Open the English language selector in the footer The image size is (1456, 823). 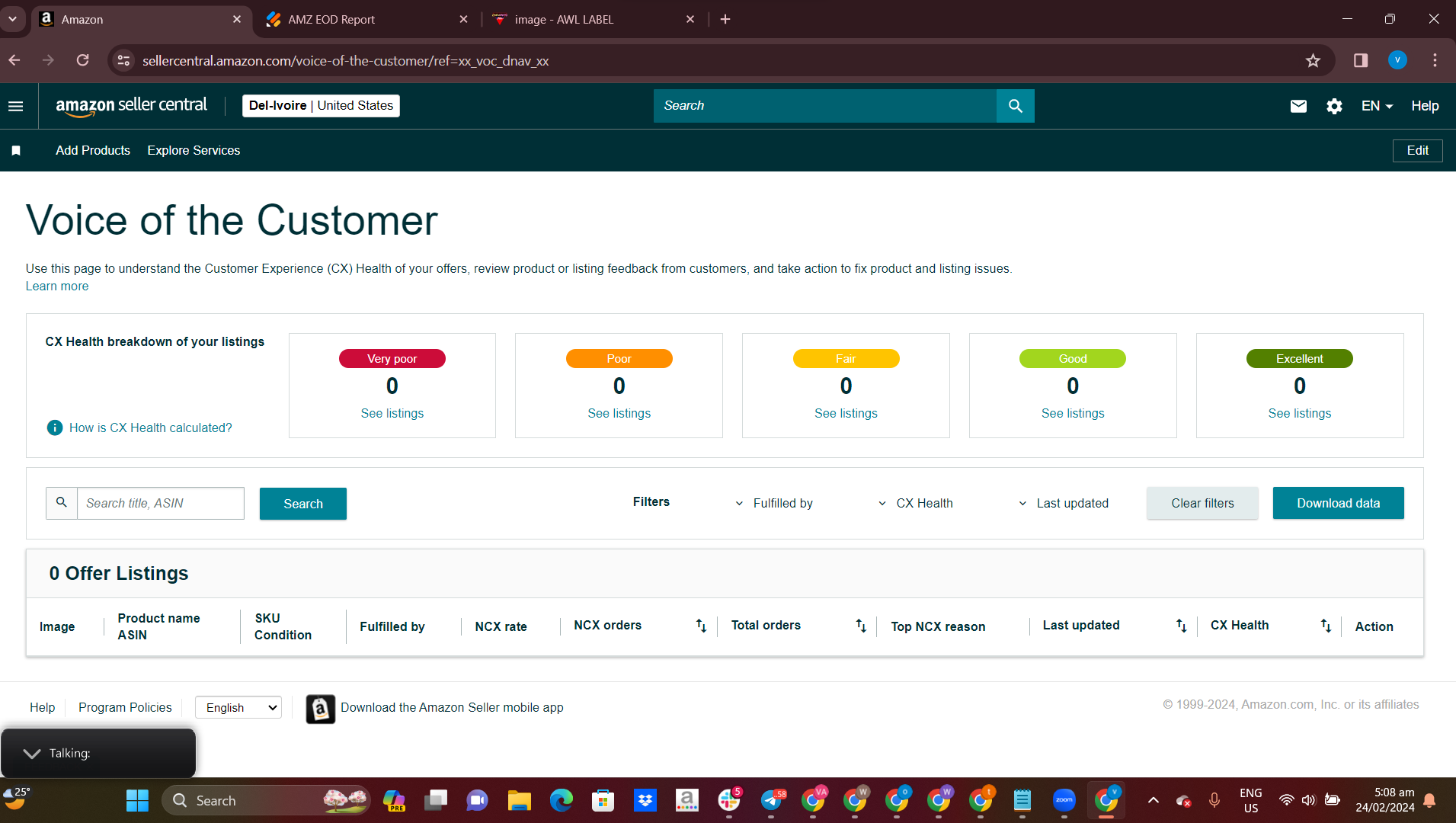[x=238, y=708]
